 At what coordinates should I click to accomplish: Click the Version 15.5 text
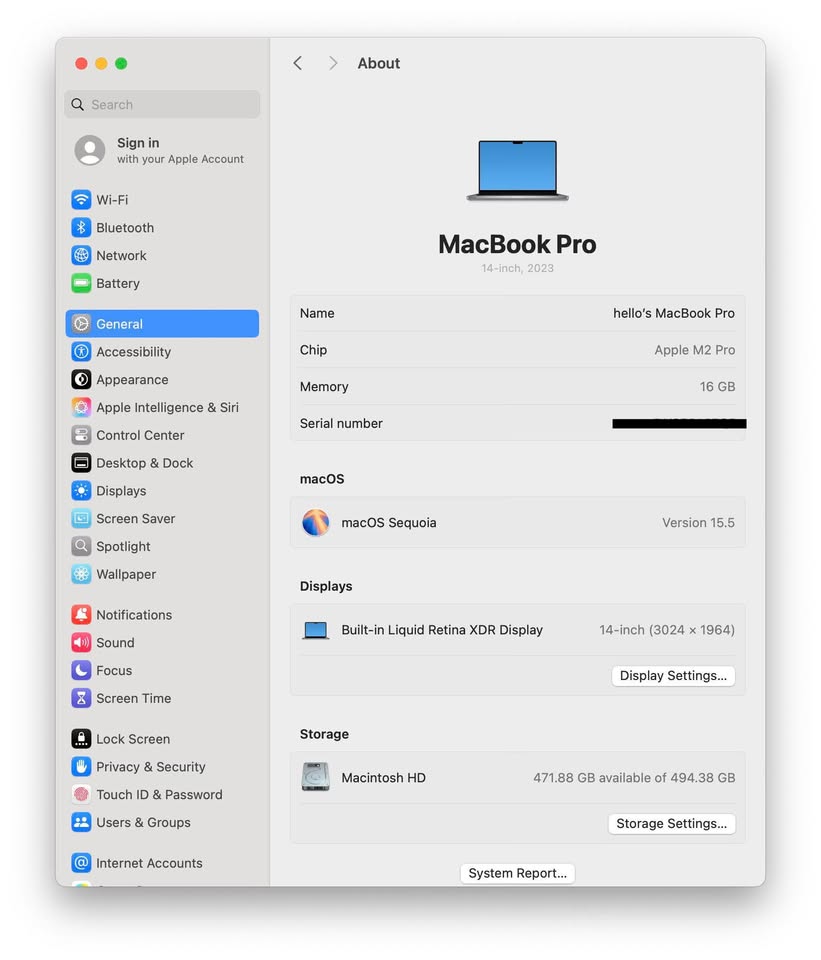tap(698, 522)
